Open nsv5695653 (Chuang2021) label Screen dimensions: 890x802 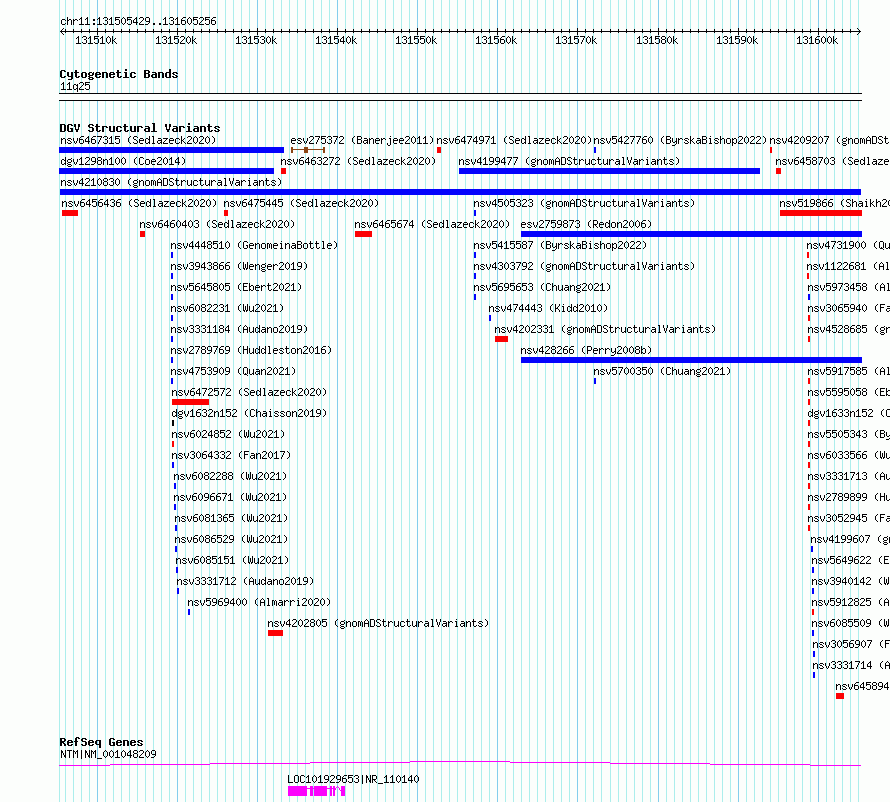point(542,287)
